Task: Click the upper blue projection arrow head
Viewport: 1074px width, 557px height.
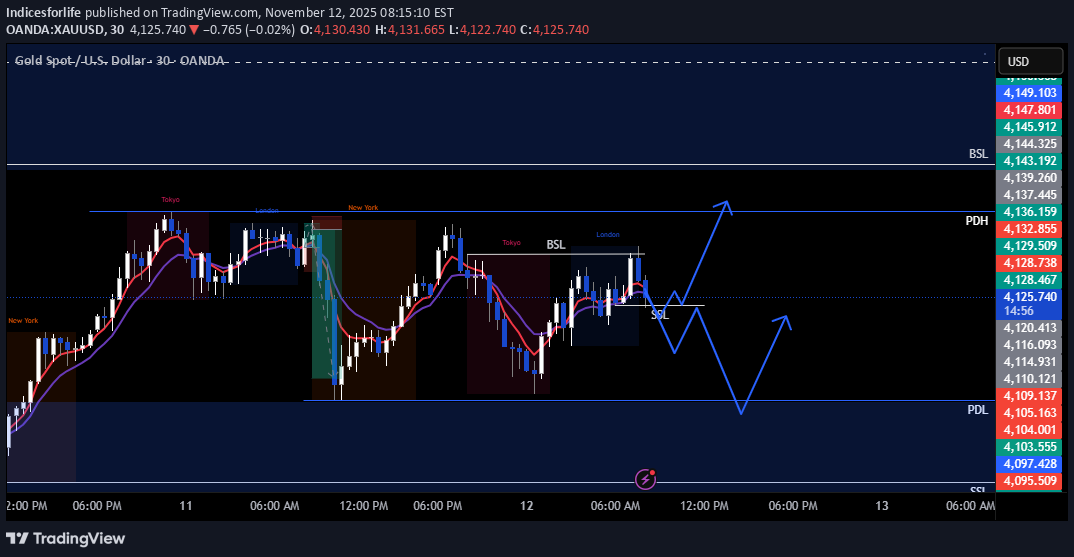Action: pyautogui.click(x=727, y=206)
